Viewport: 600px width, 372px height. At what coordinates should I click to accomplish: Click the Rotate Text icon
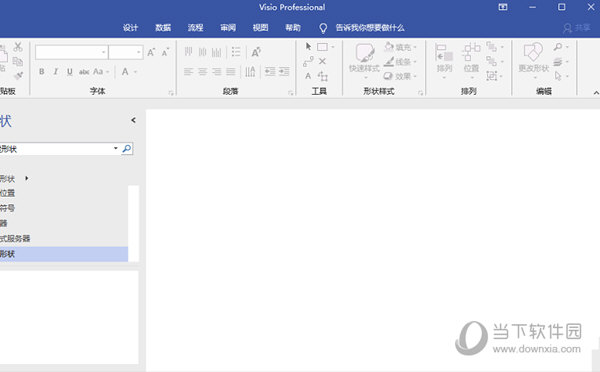point(256,52)
